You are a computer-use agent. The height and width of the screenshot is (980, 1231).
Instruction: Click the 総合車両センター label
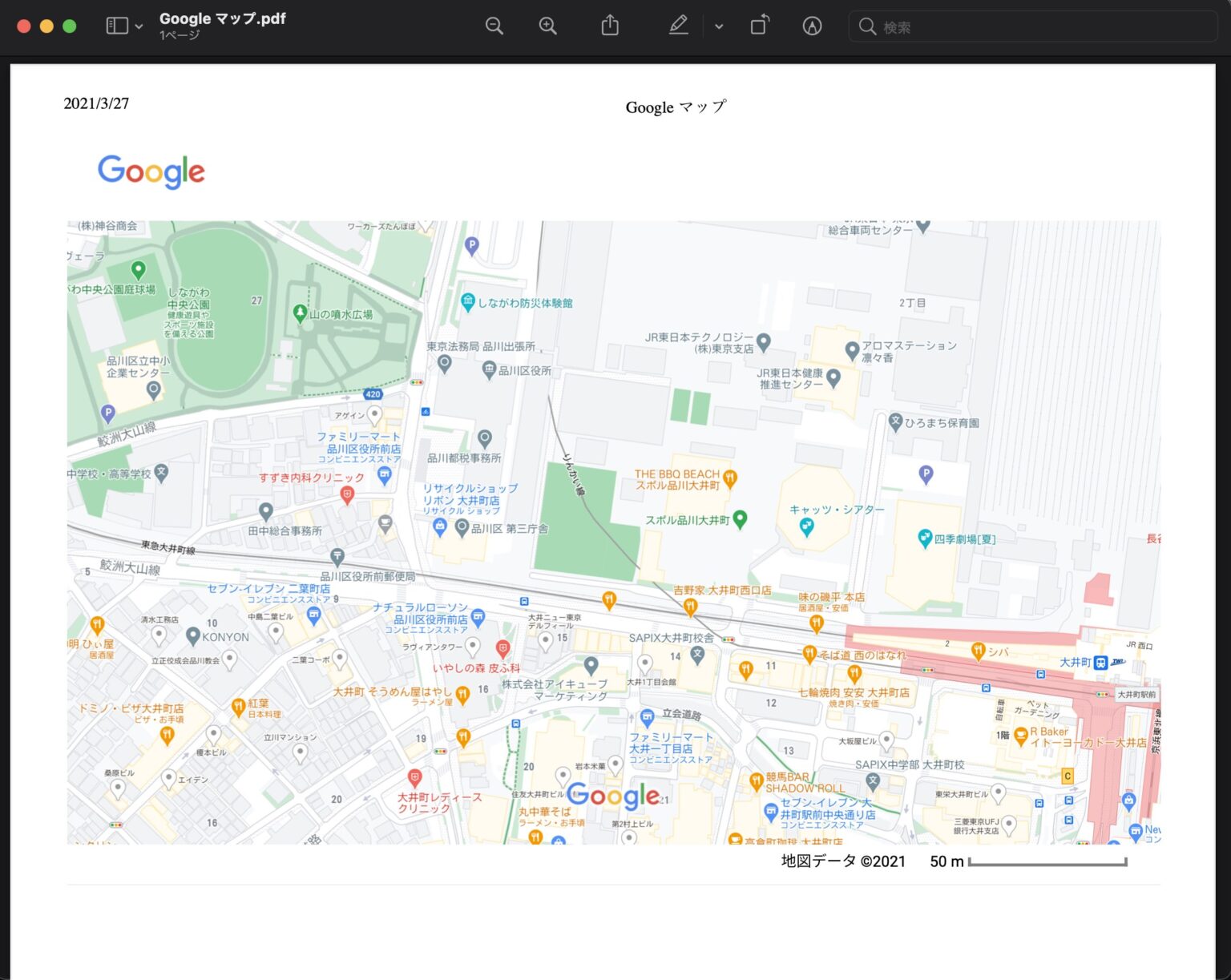point(870,230)
